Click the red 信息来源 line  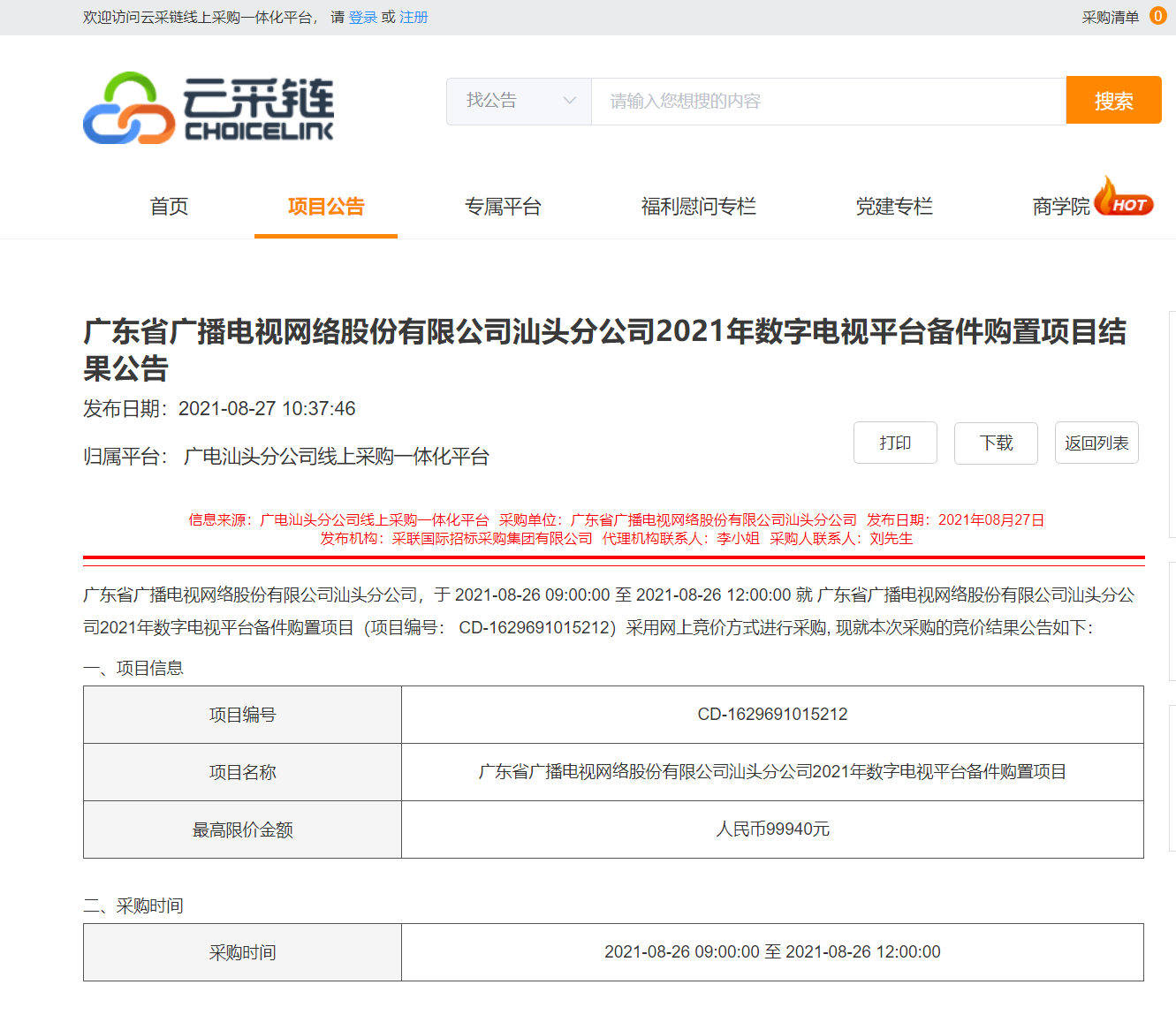coord(616,519)
